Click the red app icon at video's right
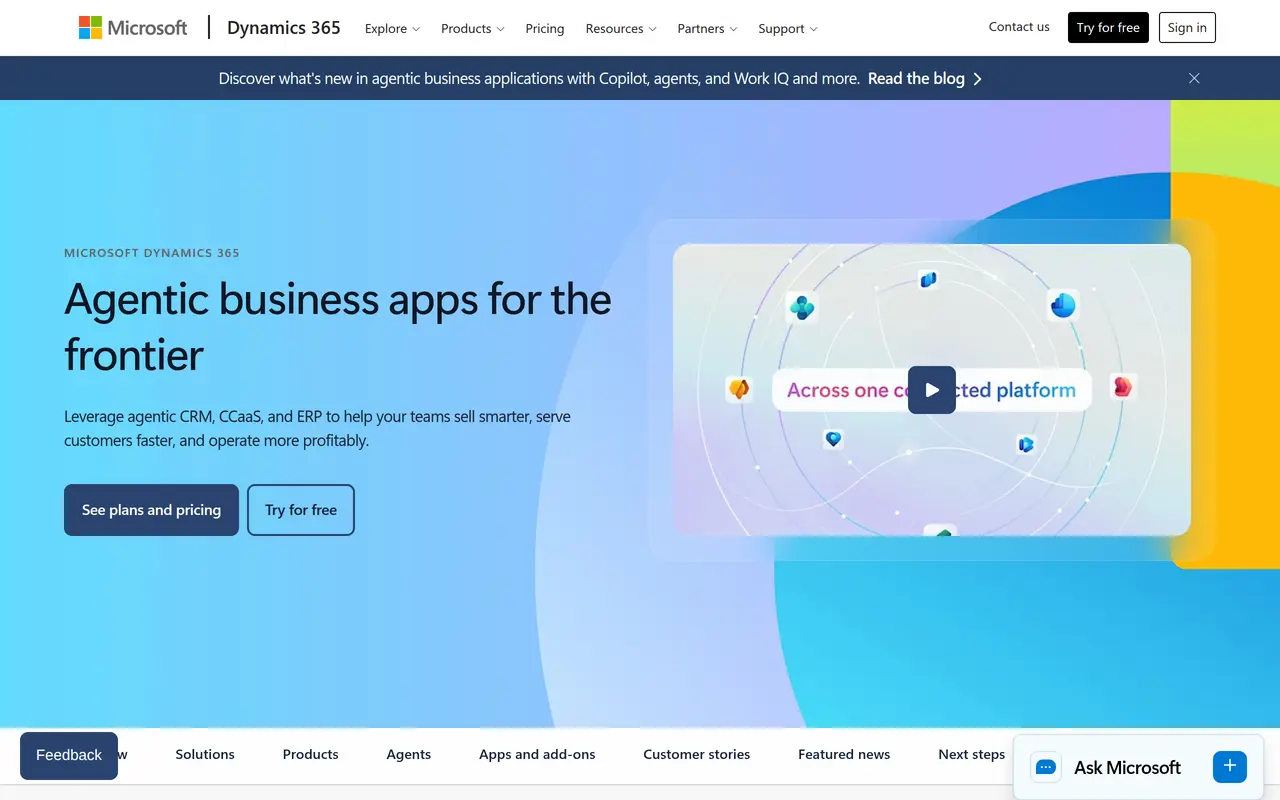Image resolution: width=1280 pixels, height=800 pixels. tap(1123, 386)
